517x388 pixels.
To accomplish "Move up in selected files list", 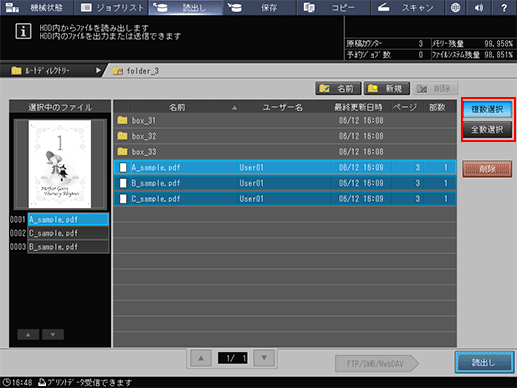I will [x=28, y=334].
